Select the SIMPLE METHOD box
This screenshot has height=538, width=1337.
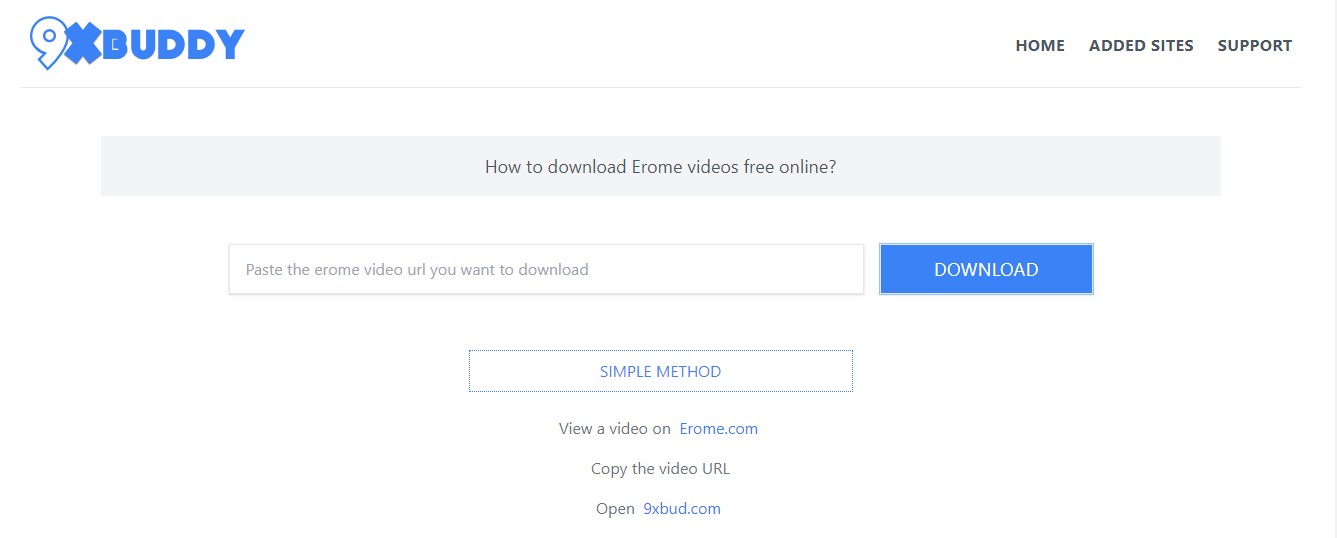click(x=660, y=371)
